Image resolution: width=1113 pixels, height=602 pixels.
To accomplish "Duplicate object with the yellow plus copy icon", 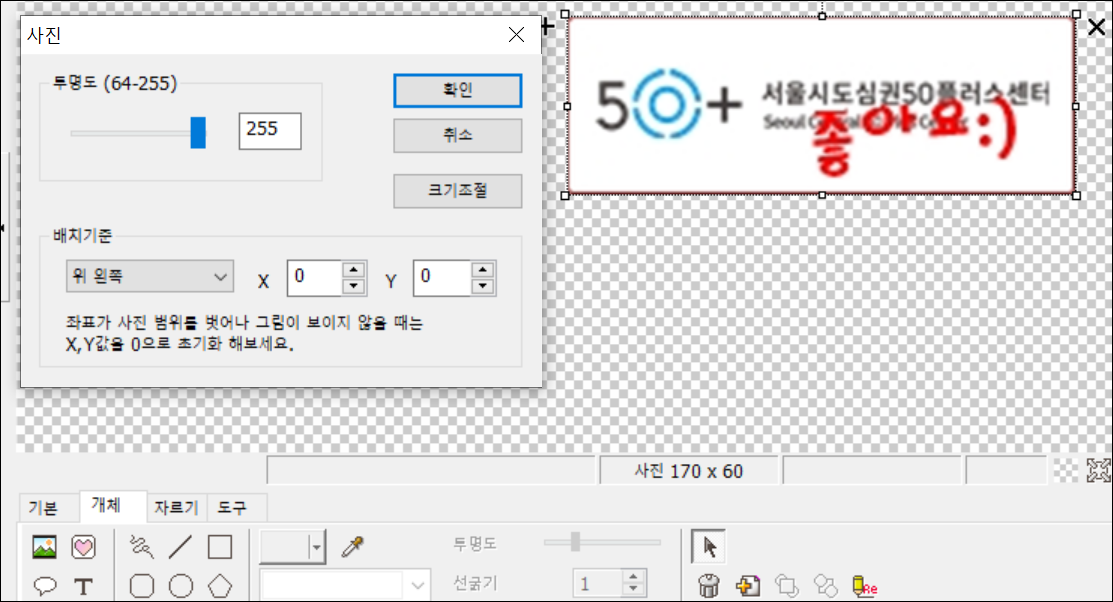I will 747,586.
